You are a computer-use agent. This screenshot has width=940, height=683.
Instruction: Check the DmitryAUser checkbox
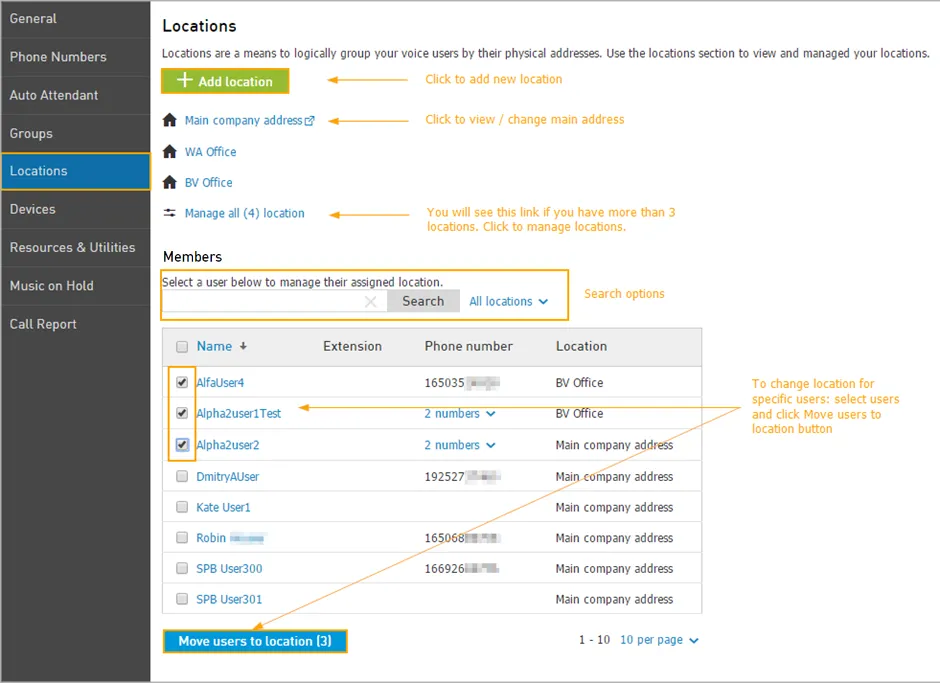click(182, 476)
